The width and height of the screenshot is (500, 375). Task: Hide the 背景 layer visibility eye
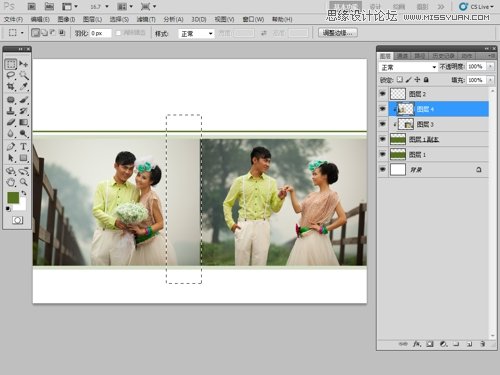(383, 169)
